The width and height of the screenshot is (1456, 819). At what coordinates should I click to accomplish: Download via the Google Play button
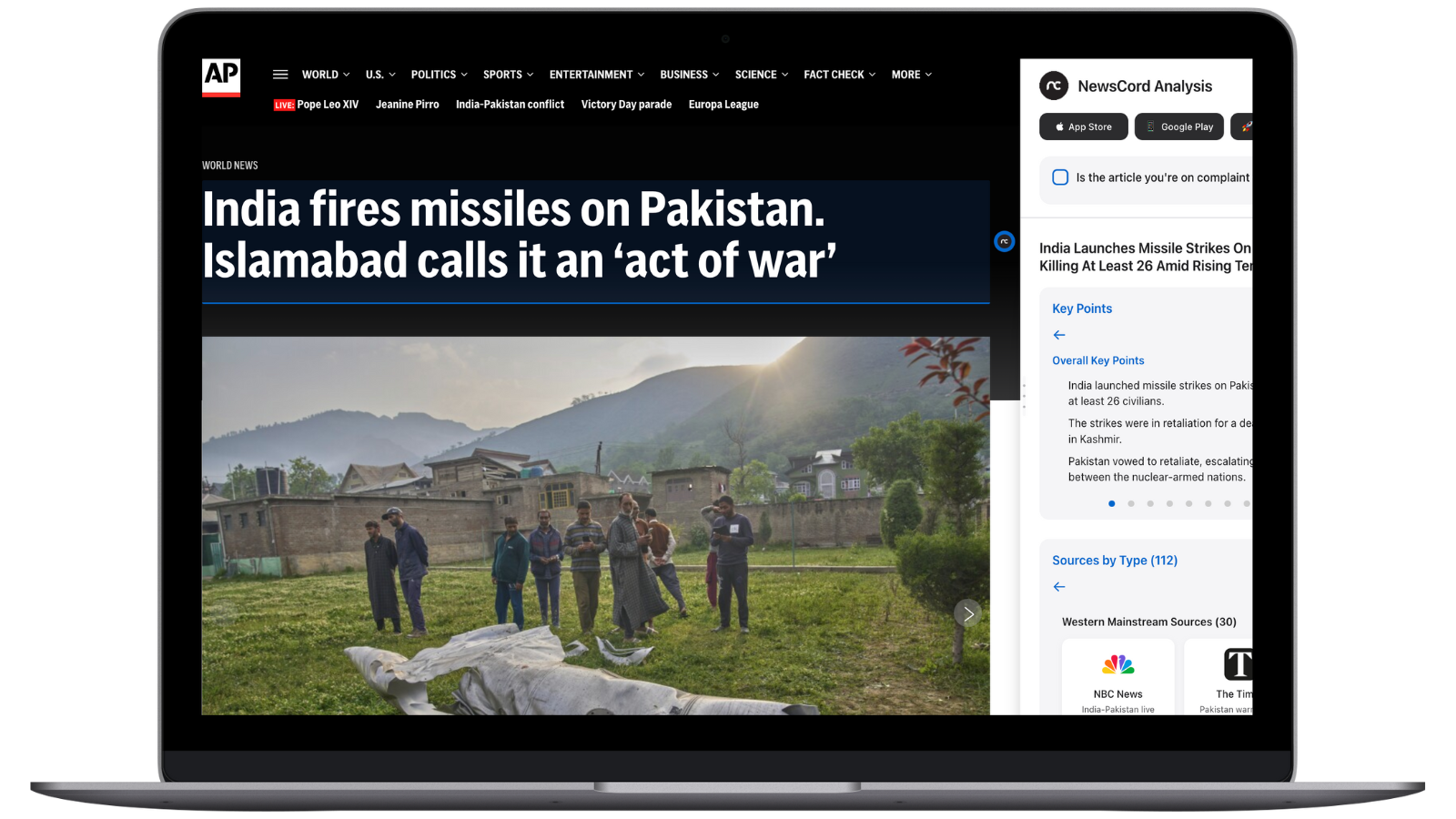tap(1179, 126)
